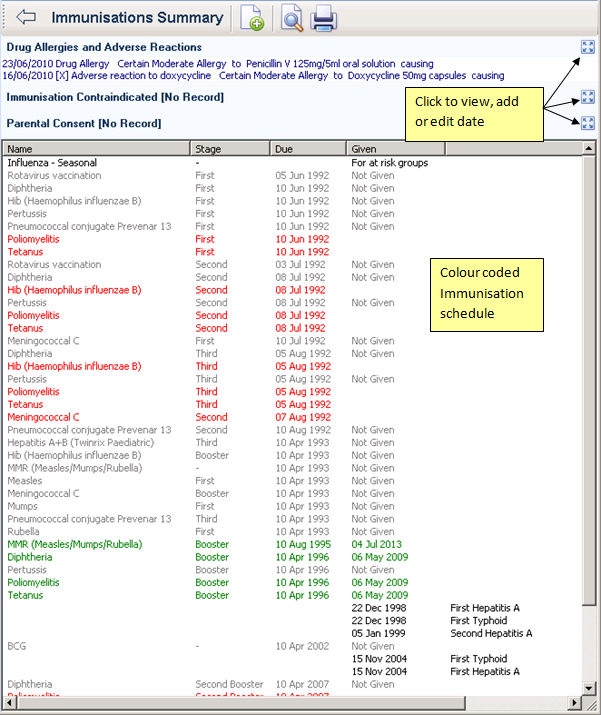
Task: Expand the Parental Consent section
Action: (x=587, y=123)
